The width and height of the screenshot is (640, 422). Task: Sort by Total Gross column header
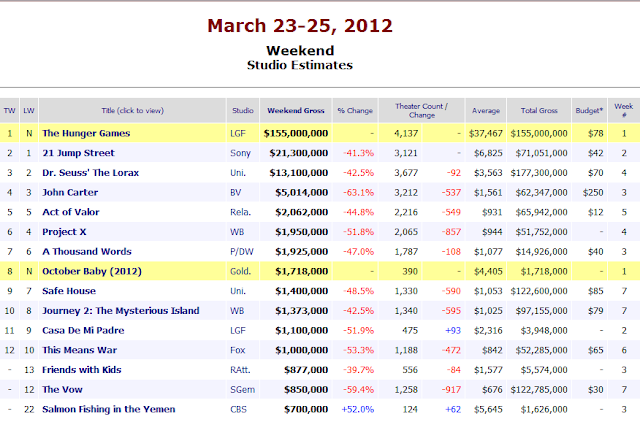point(539,111)
